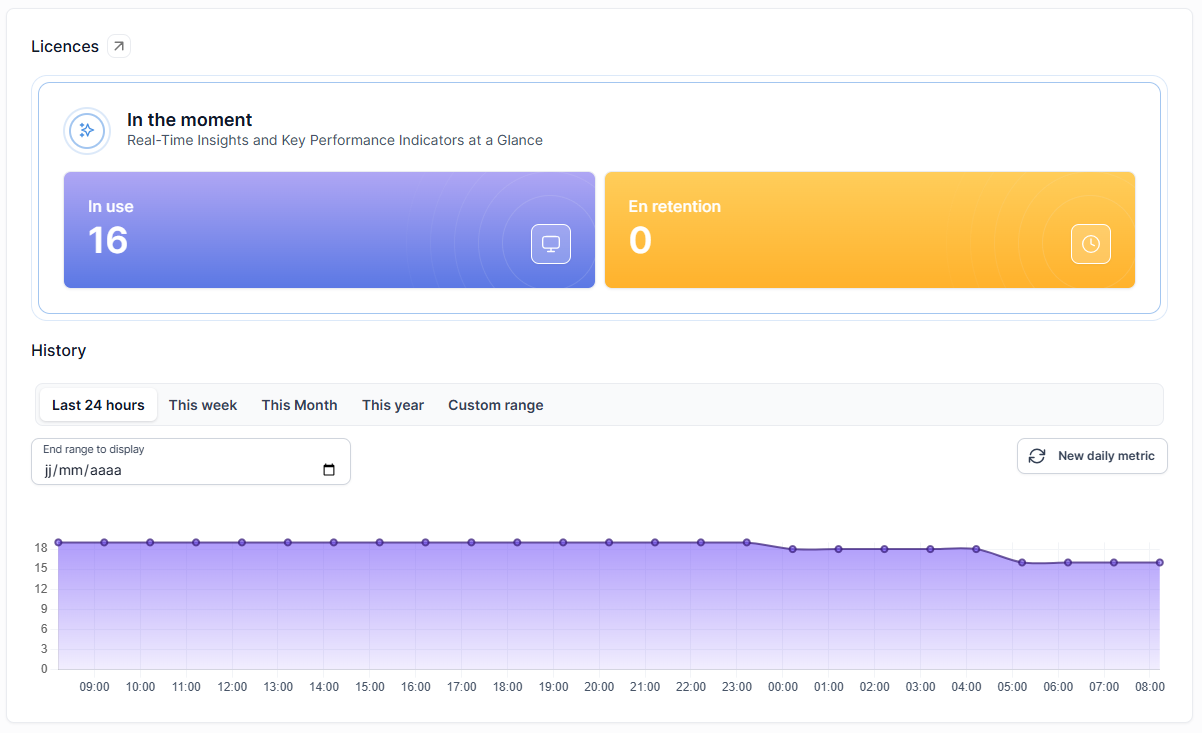Select the Last 24 hours tab
This screenshot has width=1202, height=733.
[98, 405]
